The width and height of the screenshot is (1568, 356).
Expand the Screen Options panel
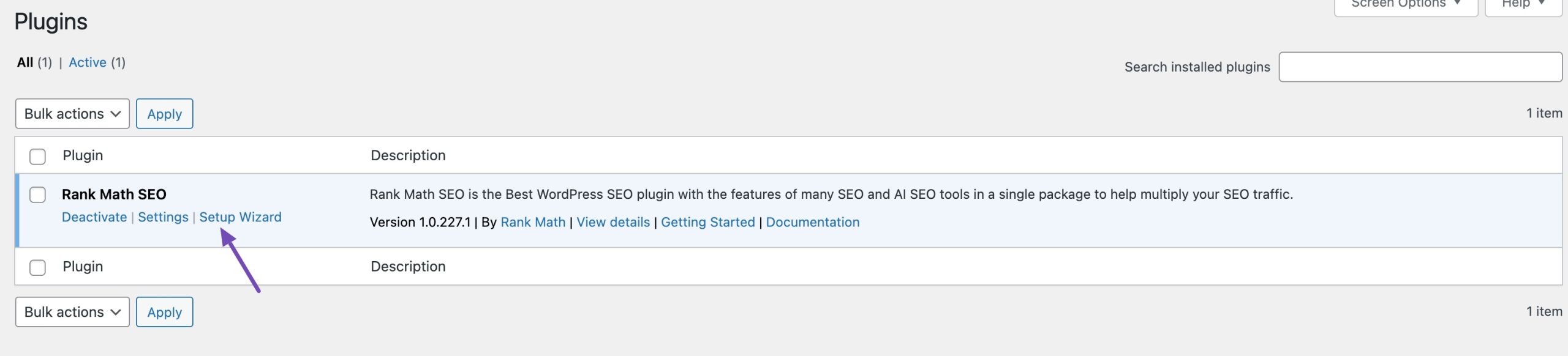tap(1406, 5)
